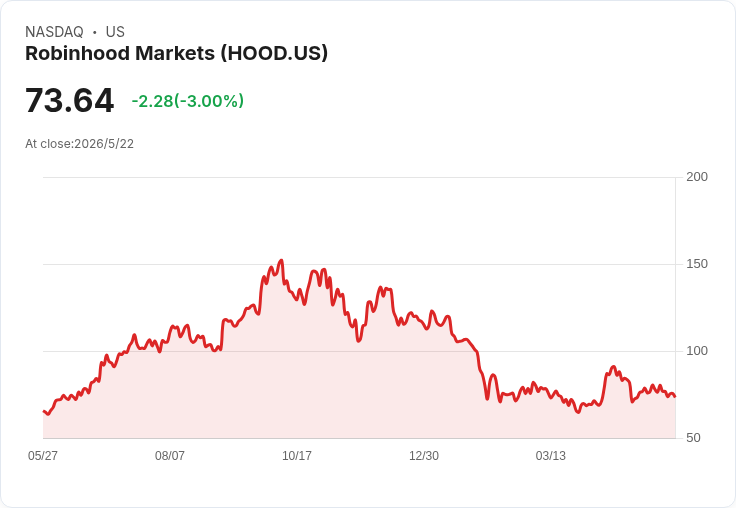Image resolution: width=736 pixels, height=508 pixels.
Task: Click the At close:2026/5/22 timestamp
Action: [79, 144]
